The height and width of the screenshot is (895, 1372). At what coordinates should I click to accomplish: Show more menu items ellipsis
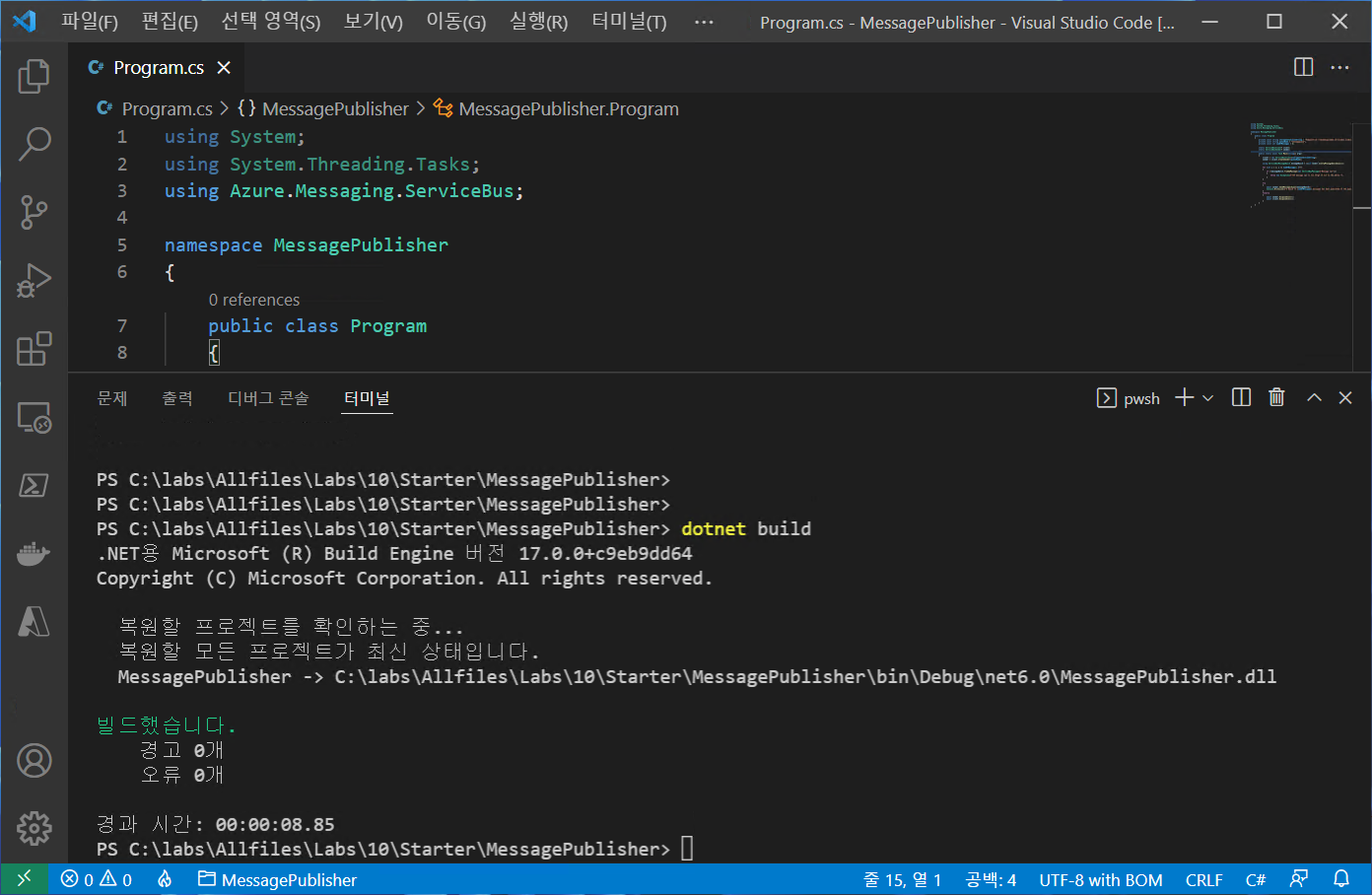[x=704, y=22]
